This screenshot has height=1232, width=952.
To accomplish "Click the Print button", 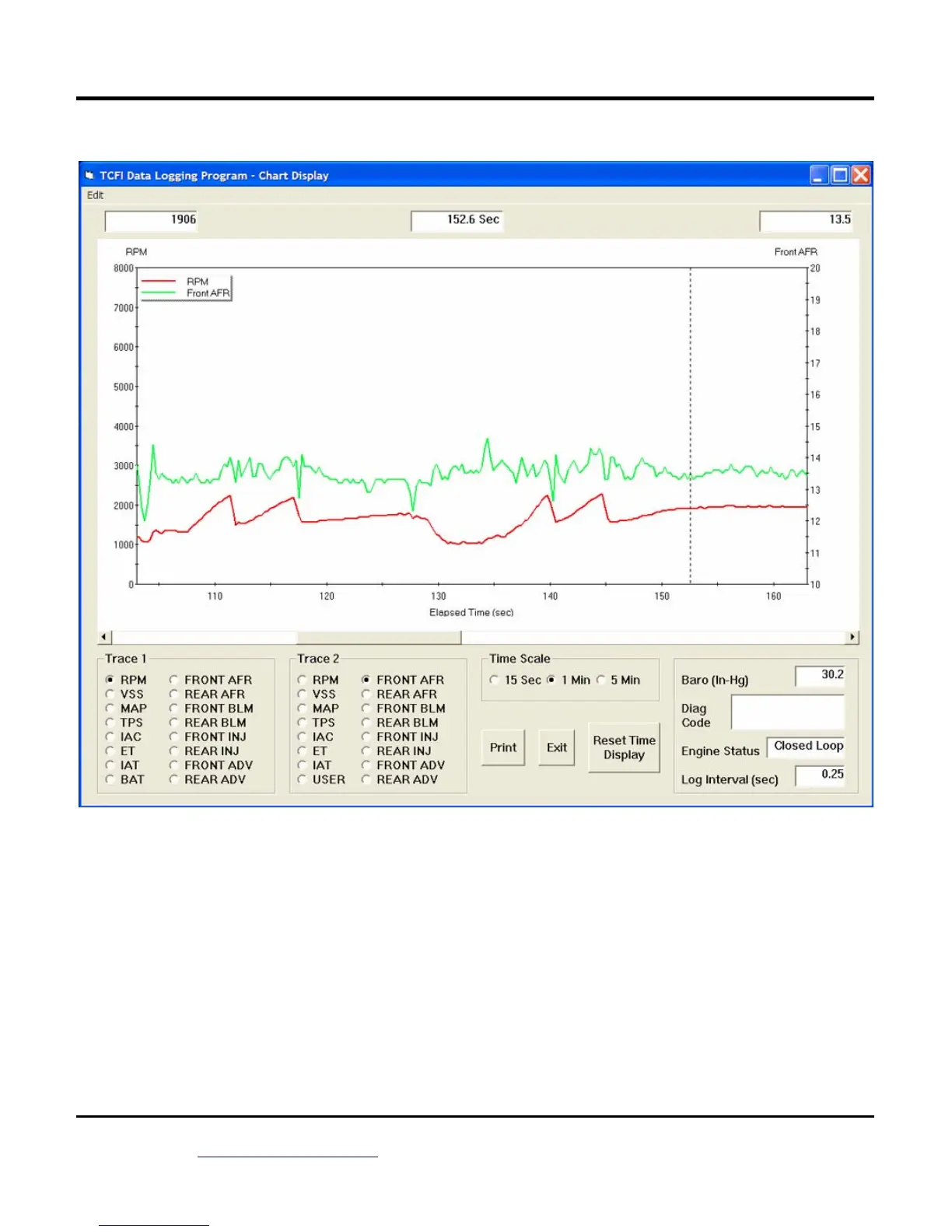I will click(x=503, y=747).
